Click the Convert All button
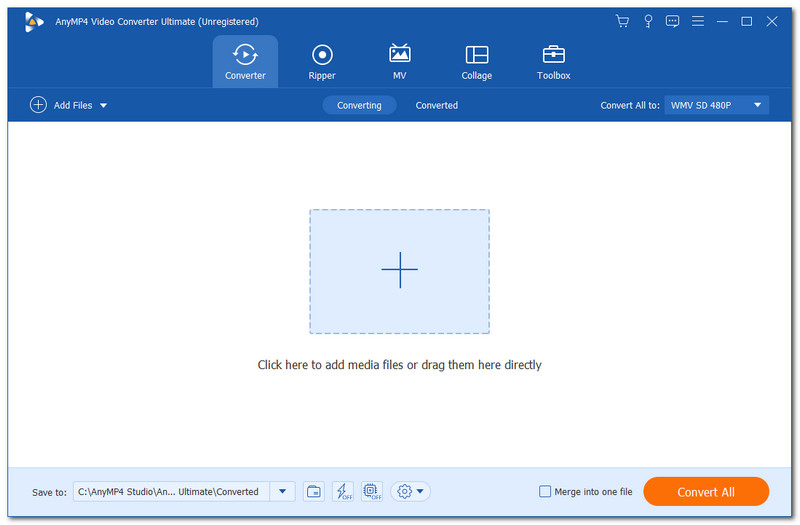This screenshot has height=525, width=800. (706, 492)
